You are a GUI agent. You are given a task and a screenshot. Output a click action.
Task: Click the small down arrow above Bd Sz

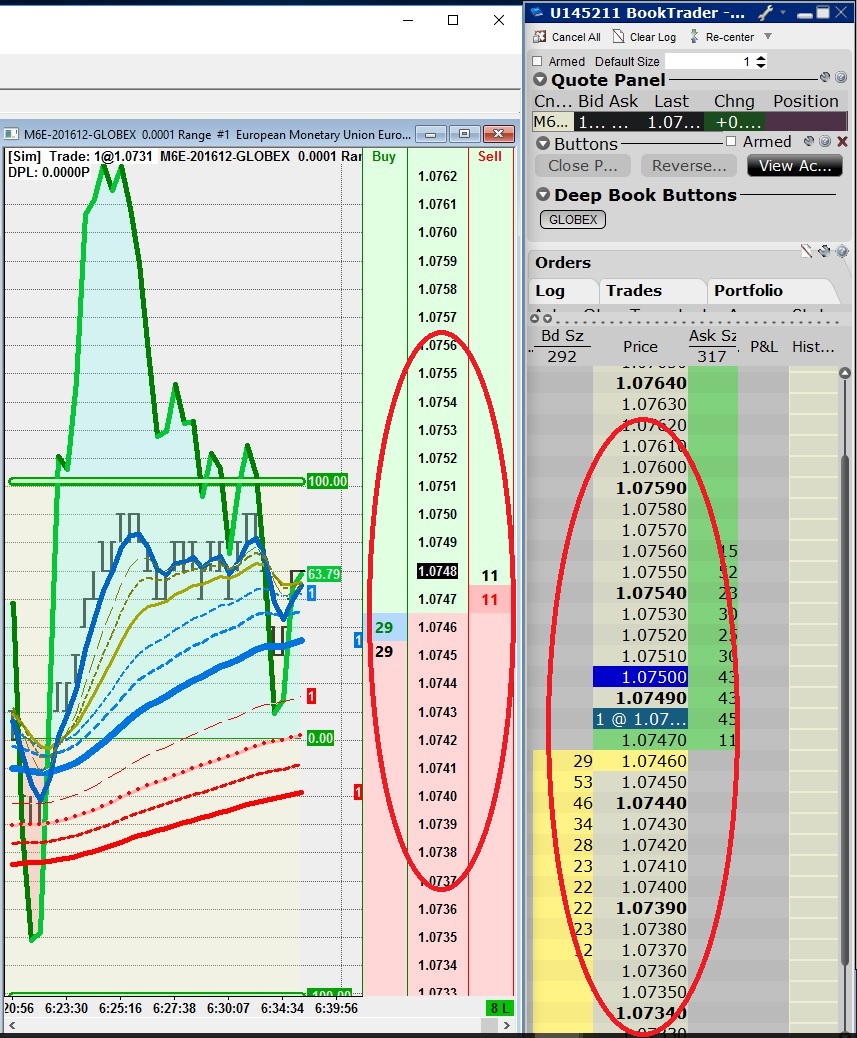[x=547, y=318]
